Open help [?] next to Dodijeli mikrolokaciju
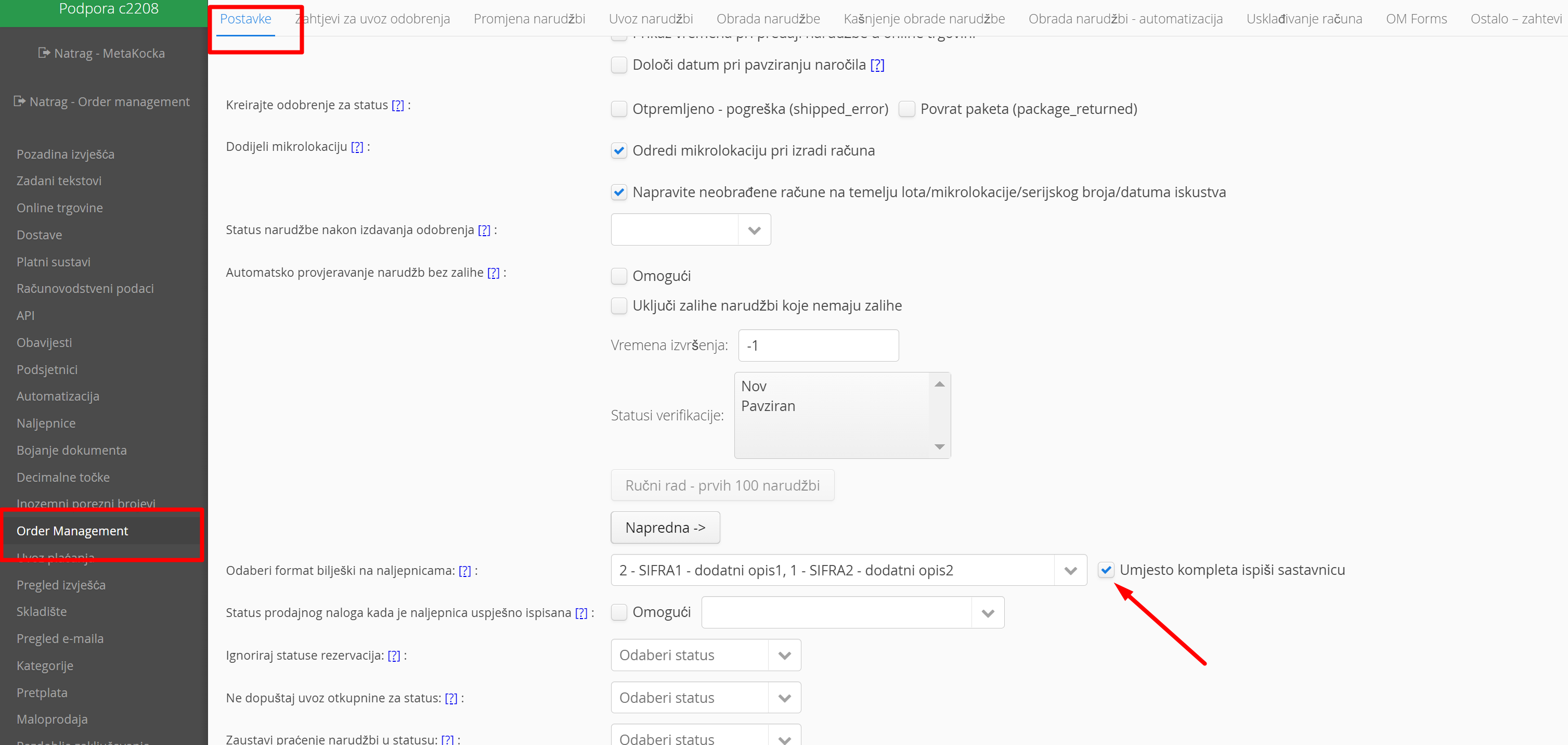The height and width of the screenshot is (745, 1568). (357, 147)
